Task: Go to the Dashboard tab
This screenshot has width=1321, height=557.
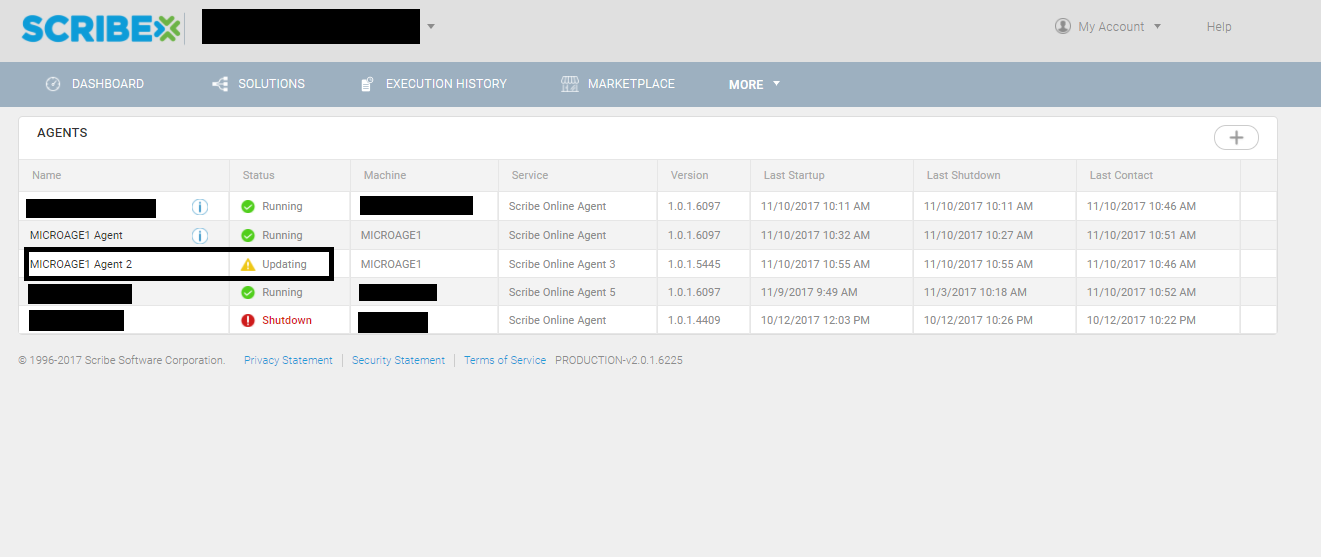Action: point(108,84)
